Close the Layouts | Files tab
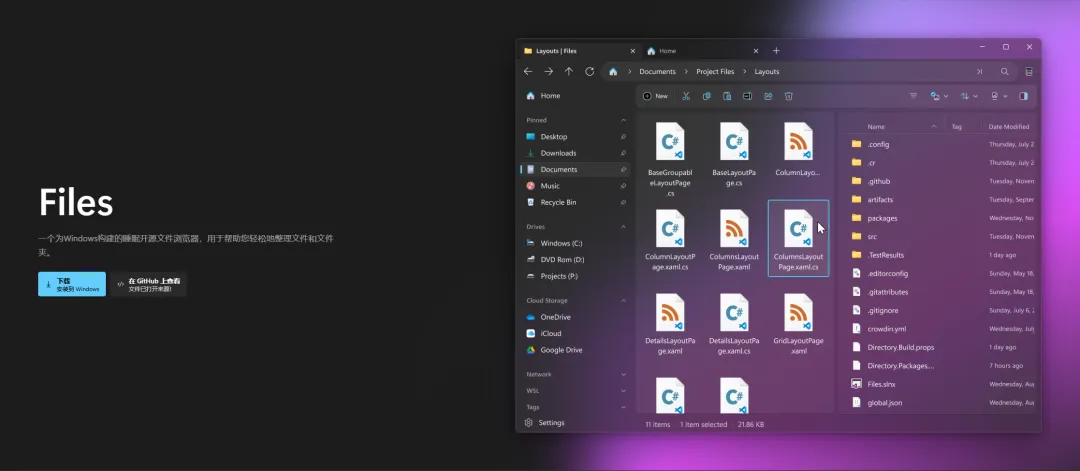Image resolution: width=1080 pixels, height=471 pixels. click(633, 51)
